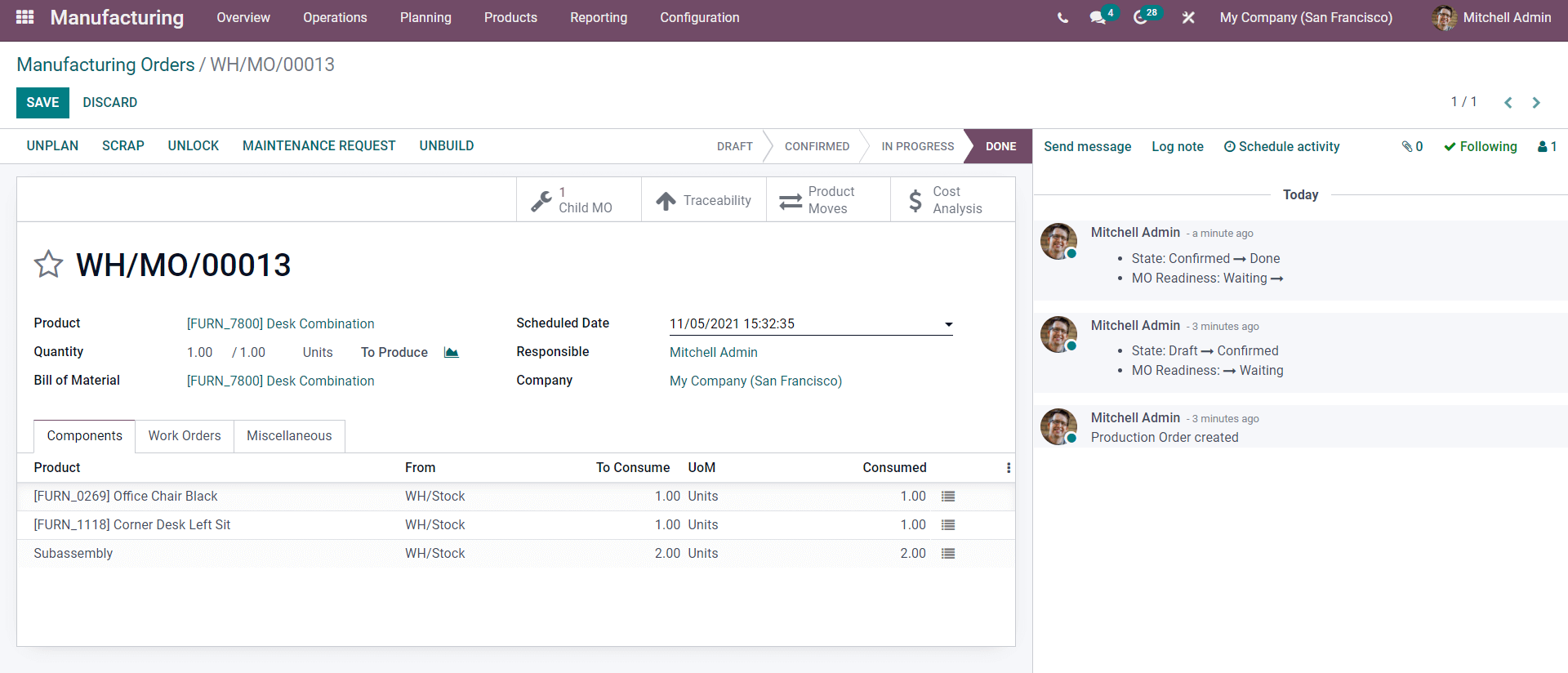The height and width of the screenshot is (673, 1568).
Task: Click the forecast chart icon near To Produce
Action: 452,352
